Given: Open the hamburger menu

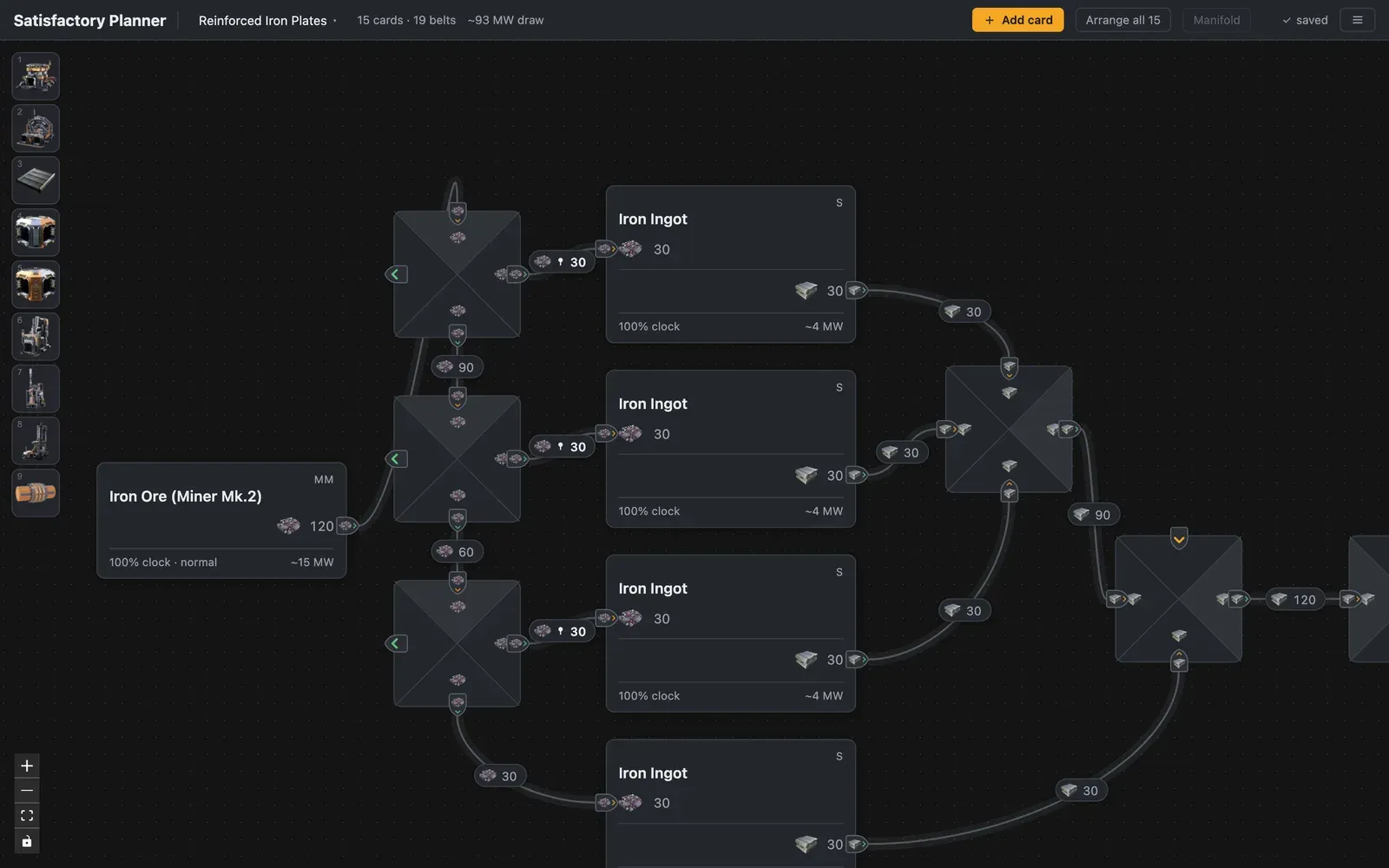Looking at the screenshot, I should pos(1358,20).
